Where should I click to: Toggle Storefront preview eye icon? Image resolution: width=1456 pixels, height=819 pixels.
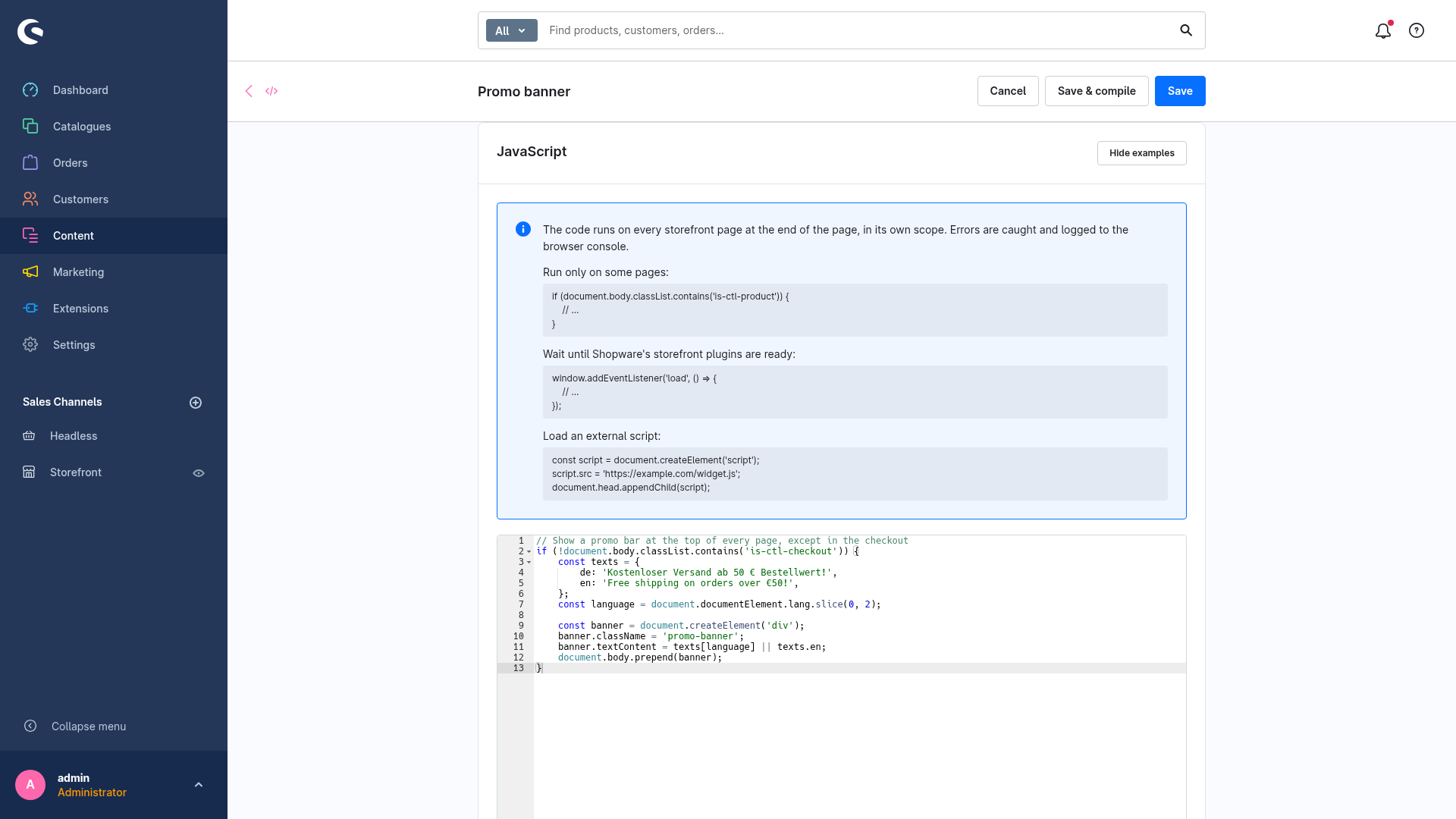[199, 473]
